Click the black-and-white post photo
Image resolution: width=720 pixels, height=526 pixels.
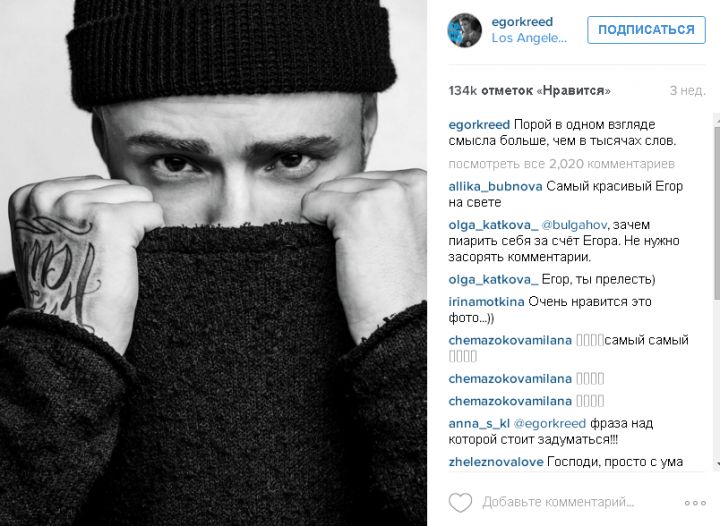pyautogui.click(x=214, y=263)
